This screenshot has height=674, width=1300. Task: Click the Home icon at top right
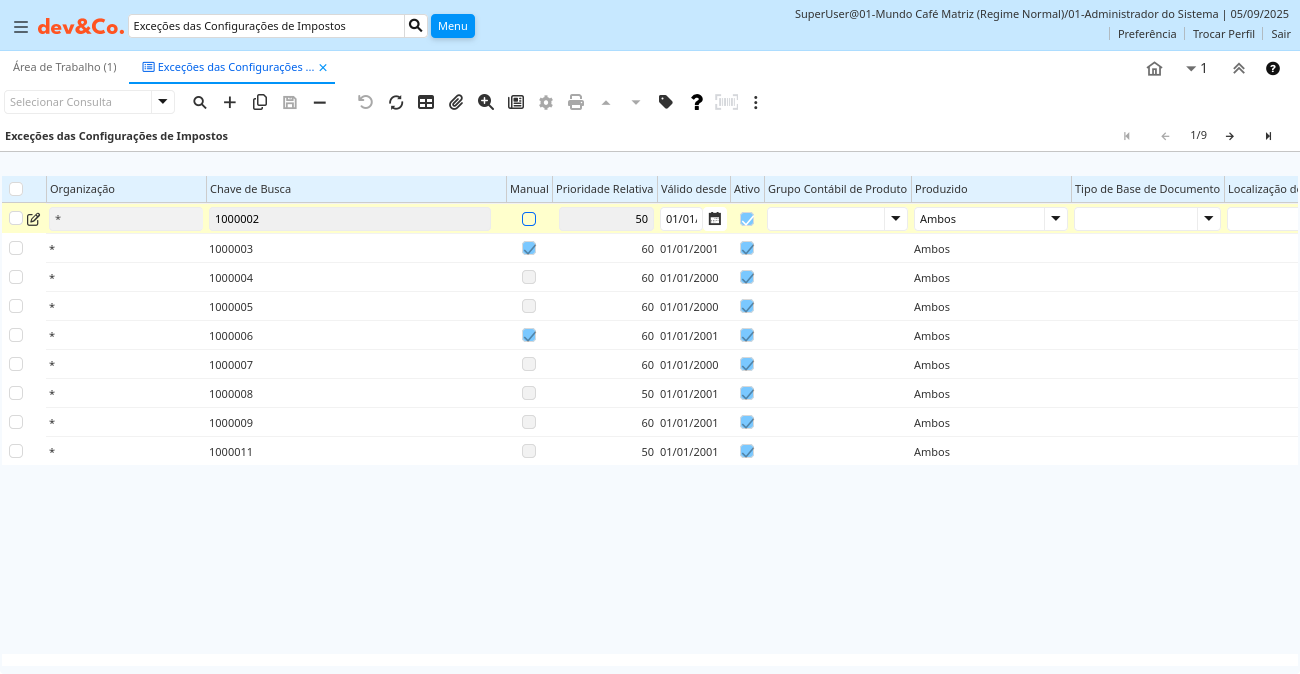1154,68
